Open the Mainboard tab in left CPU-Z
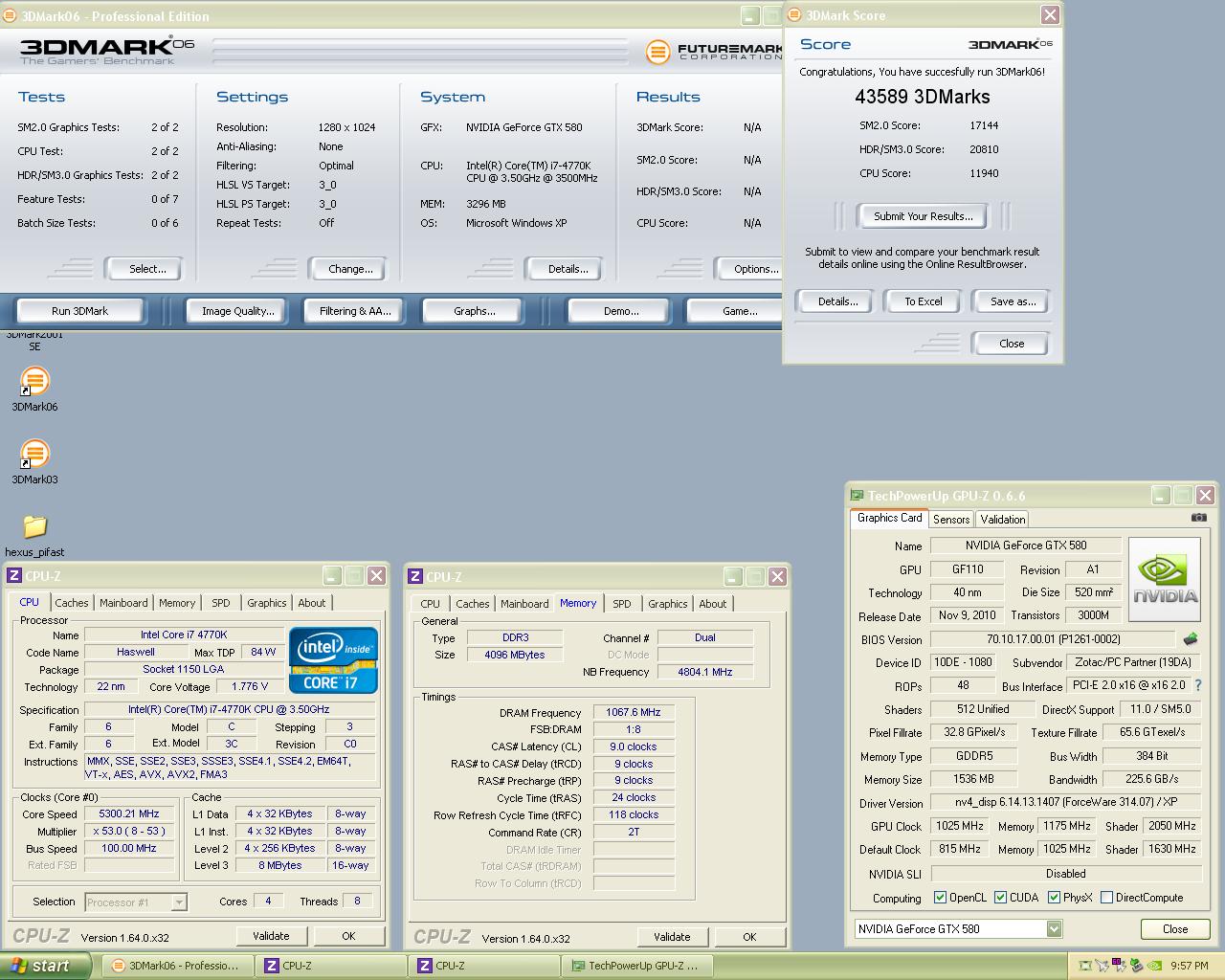The image size is (1225, 980). point(123,603)
